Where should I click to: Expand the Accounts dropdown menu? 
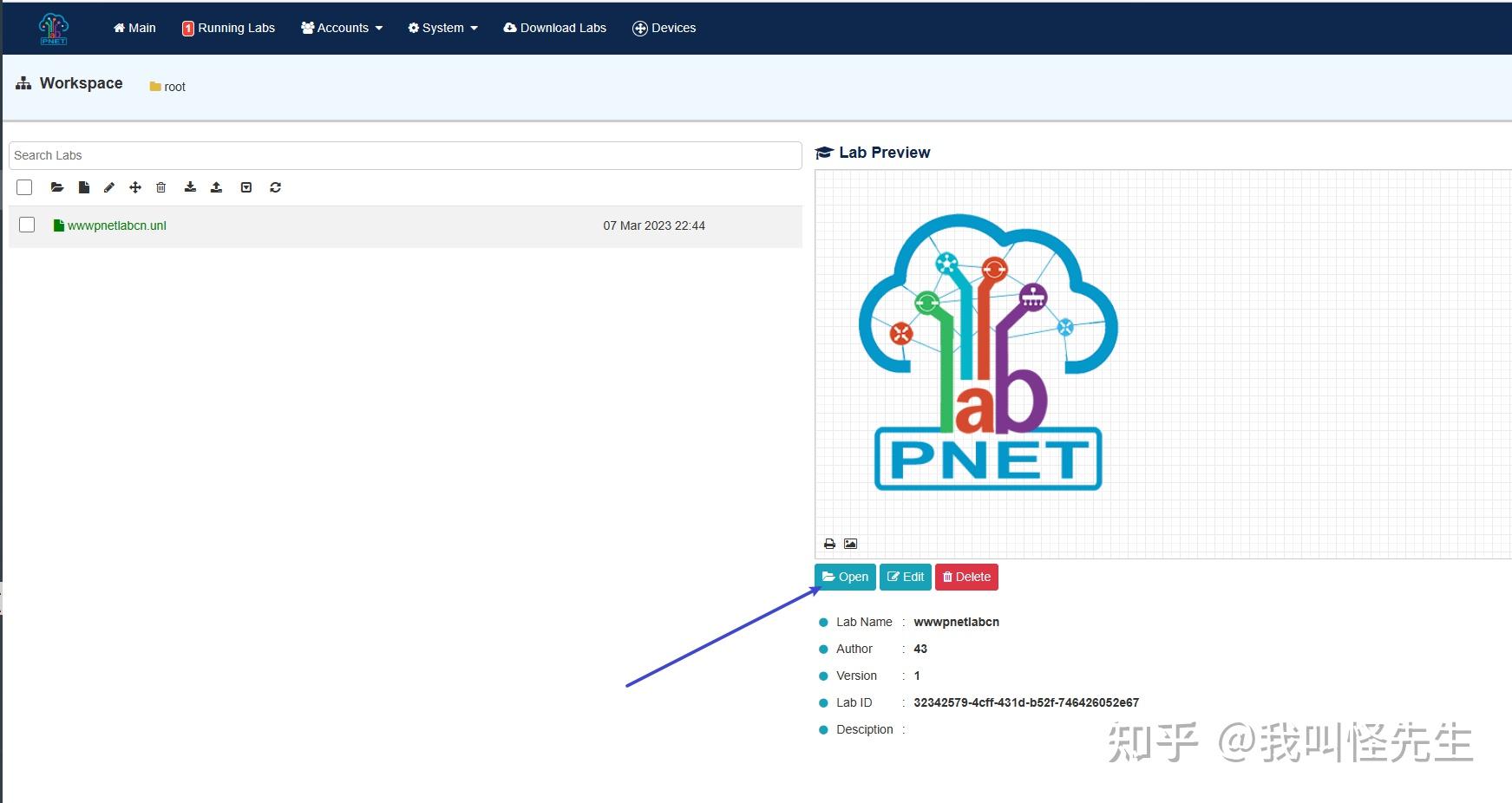click(342, 28)
